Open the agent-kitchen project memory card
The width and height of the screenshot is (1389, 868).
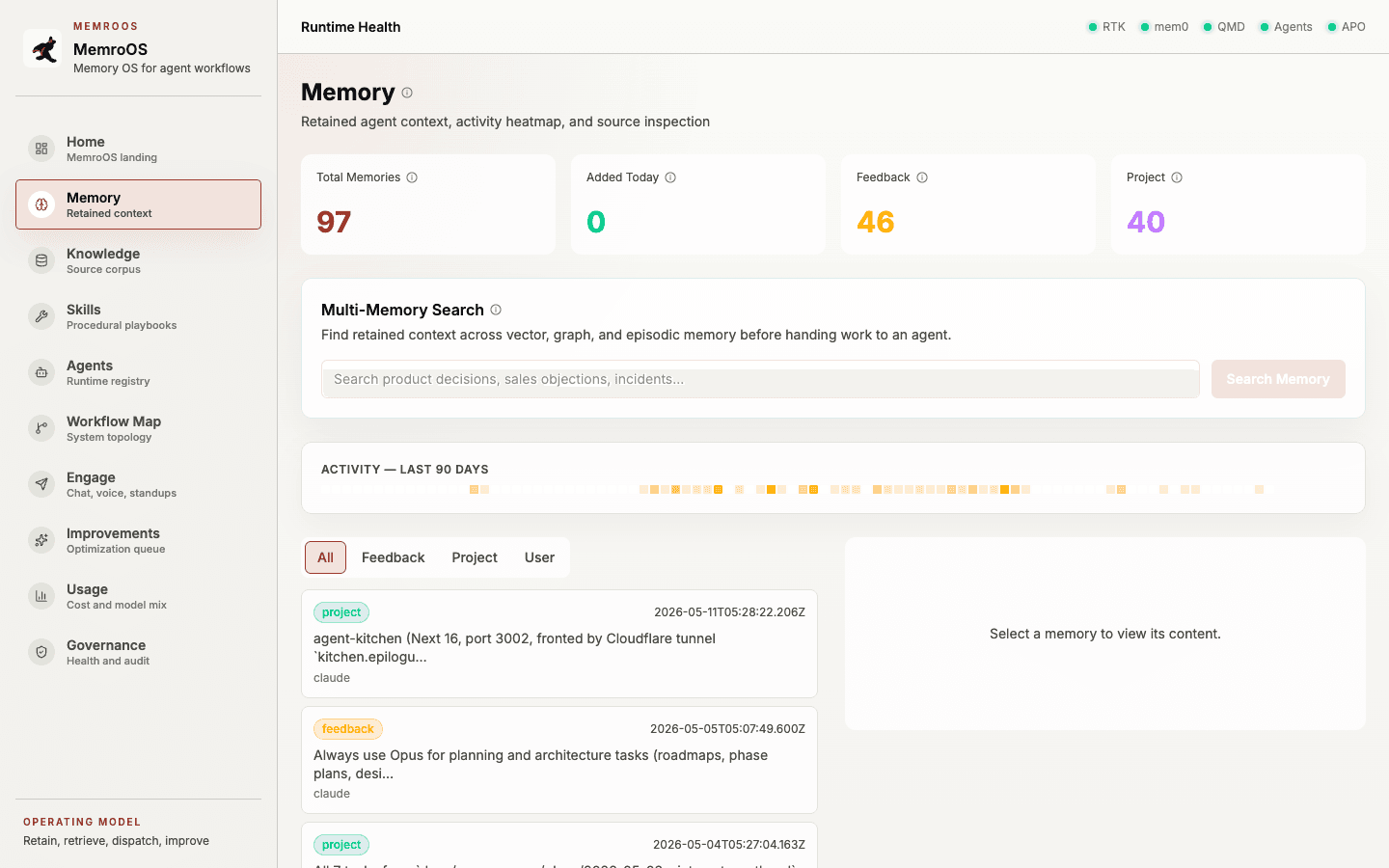pyautogui.click(x=559, y=643)
